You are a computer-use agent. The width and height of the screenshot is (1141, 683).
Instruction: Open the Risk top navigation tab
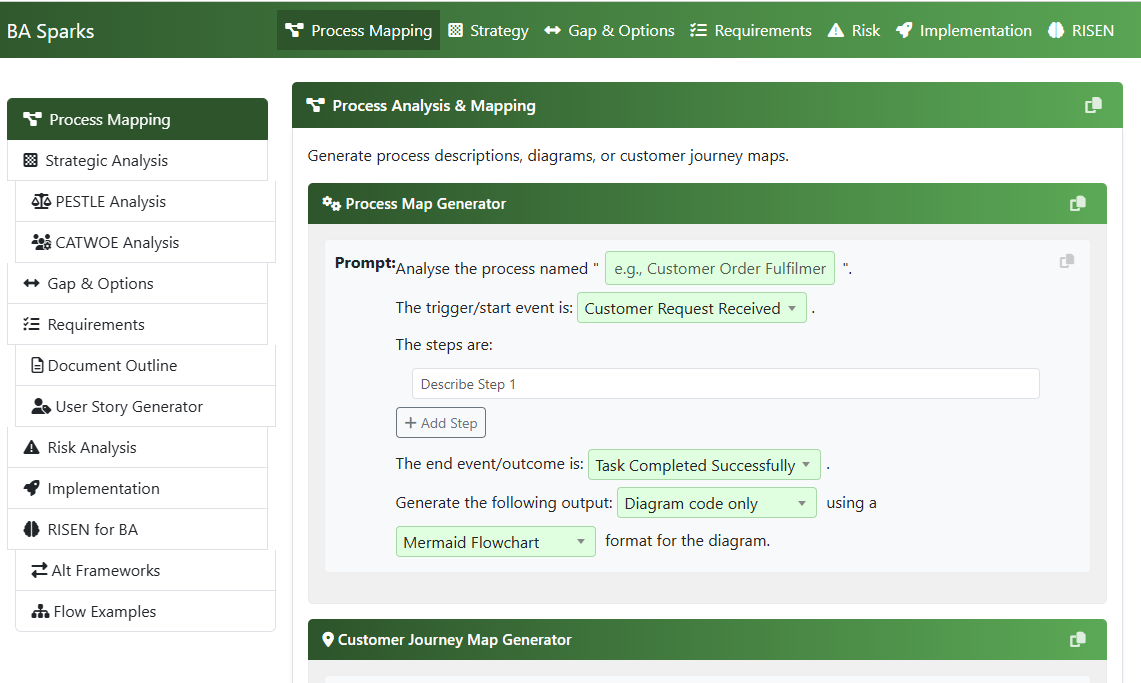tap(854, 31)
